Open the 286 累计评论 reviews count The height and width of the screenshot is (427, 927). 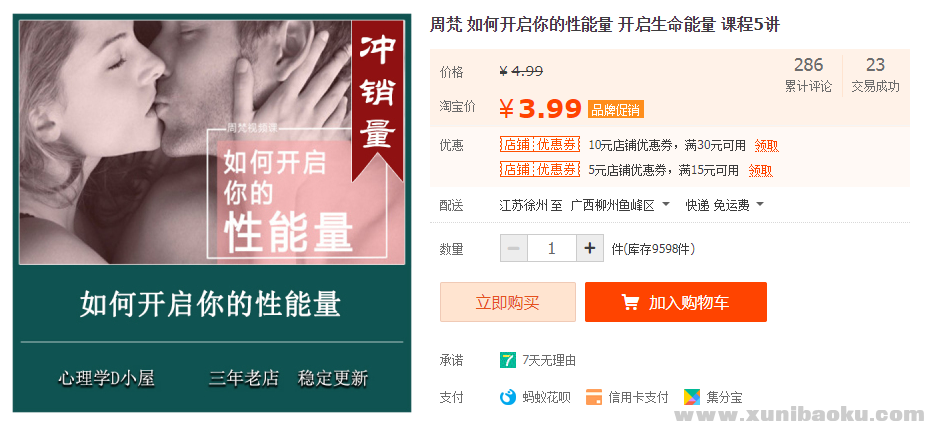(x=808, y=75)
